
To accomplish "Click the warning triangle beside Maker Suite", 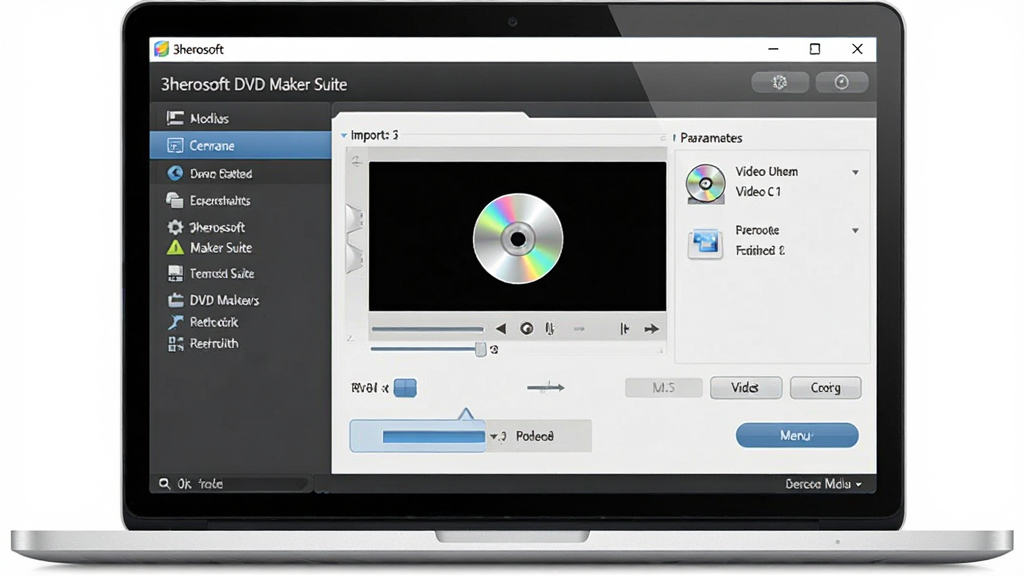I will click(175, 248).
